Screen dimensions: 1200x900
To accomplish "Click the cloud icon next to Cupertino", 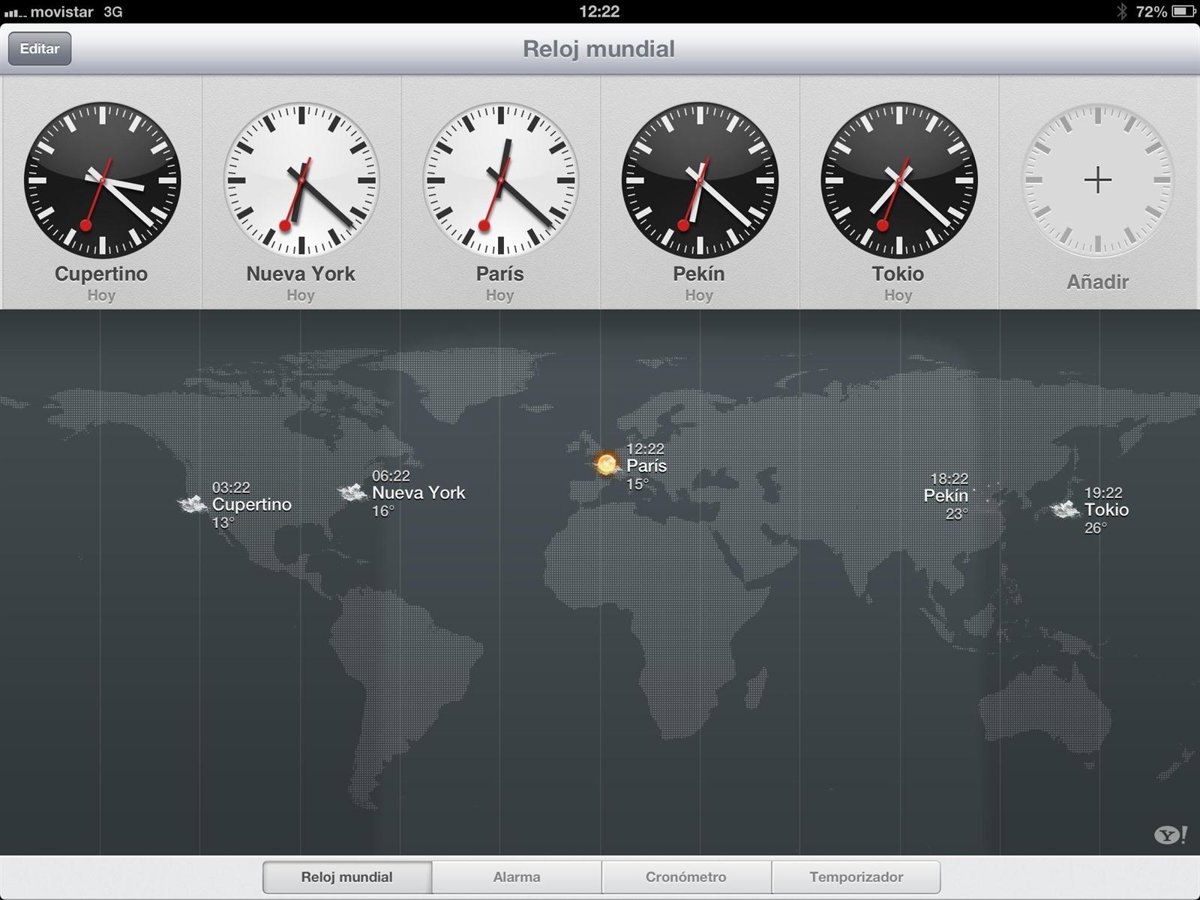I will [x=192, y=504].
